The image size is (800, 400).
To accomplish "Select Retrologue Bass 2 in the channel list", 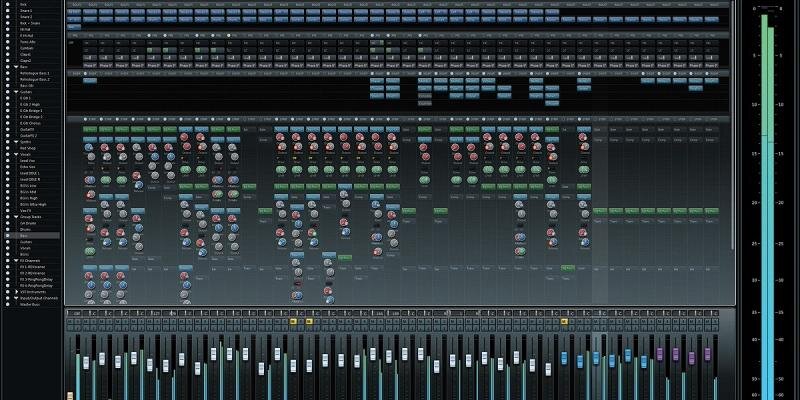I will (x=33, y=79).
